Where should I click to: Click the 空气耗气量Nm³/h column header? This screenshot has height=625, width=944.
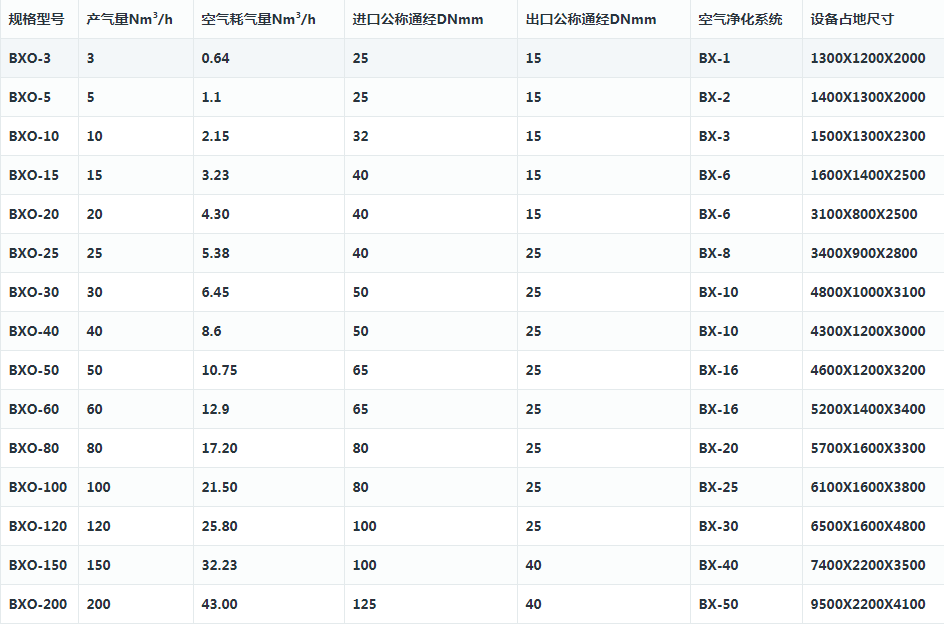click(x=258, y=19)
